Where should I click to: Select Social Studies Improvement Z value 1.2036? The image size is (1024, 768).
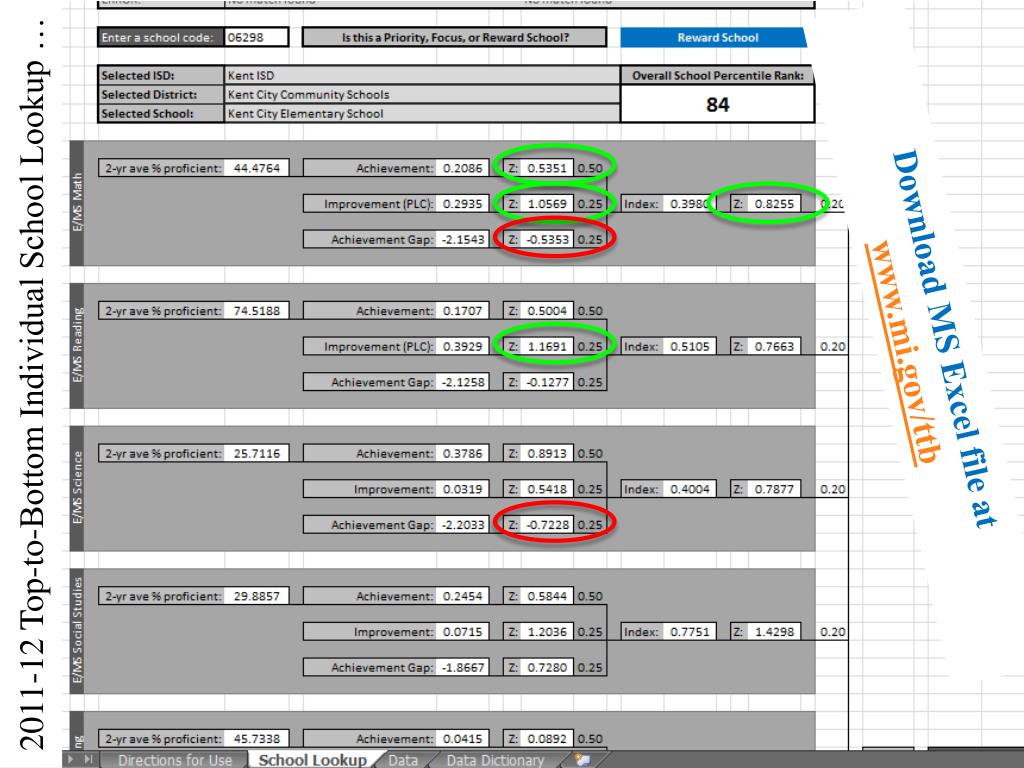[547, 632]
